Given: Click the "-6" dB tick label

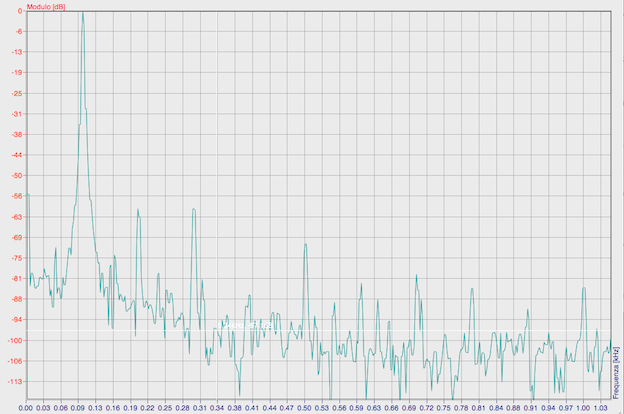Looking at the screenshot, I should coord(20,31).
